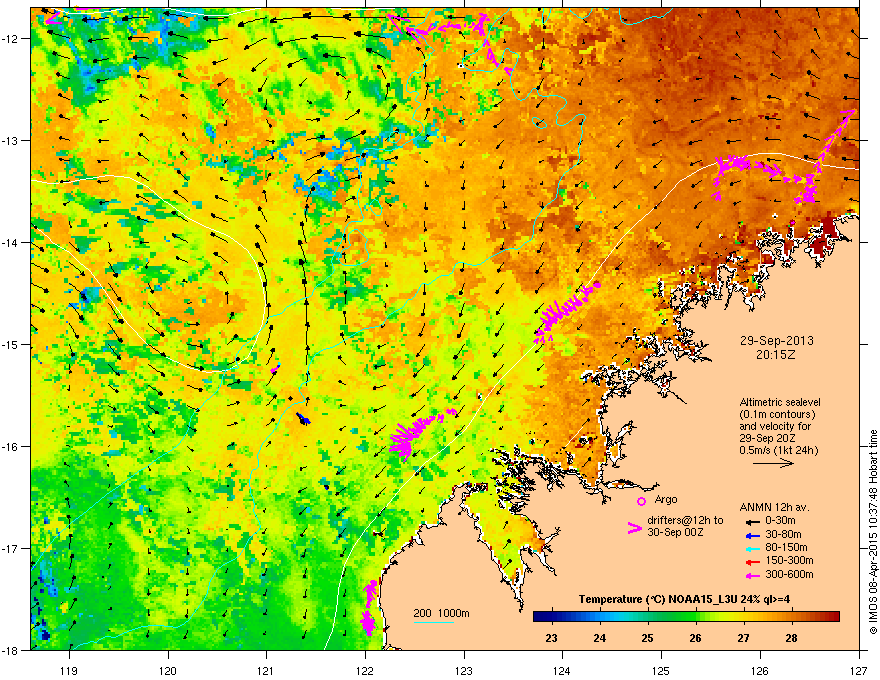Click the 'drifters@12h to' legend text
The width and height of the screenshot is (880, 680).
[x=685, y=520]
